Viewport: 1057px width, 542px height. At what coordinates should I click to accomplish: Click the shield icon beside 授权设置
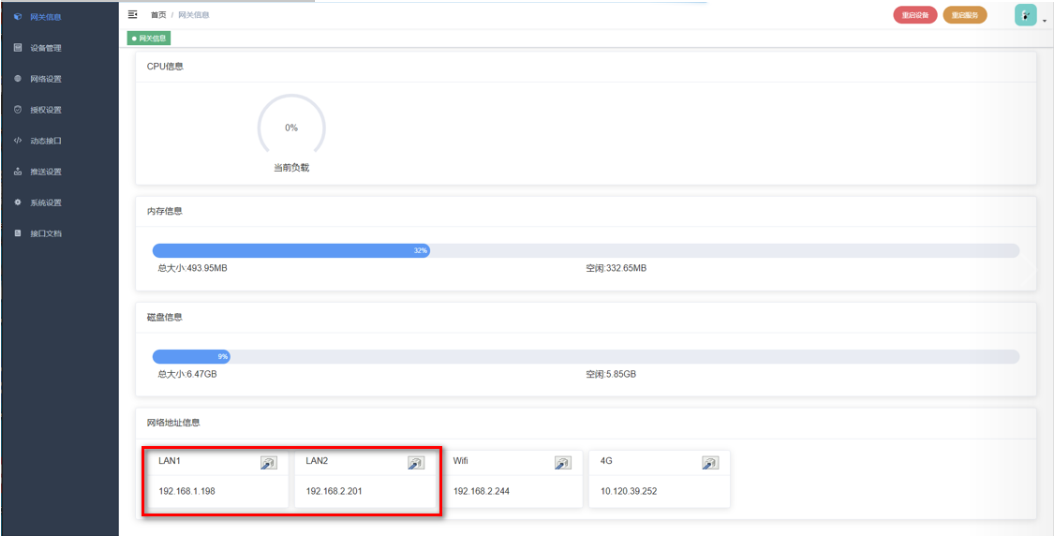click(x=18, y=110)
